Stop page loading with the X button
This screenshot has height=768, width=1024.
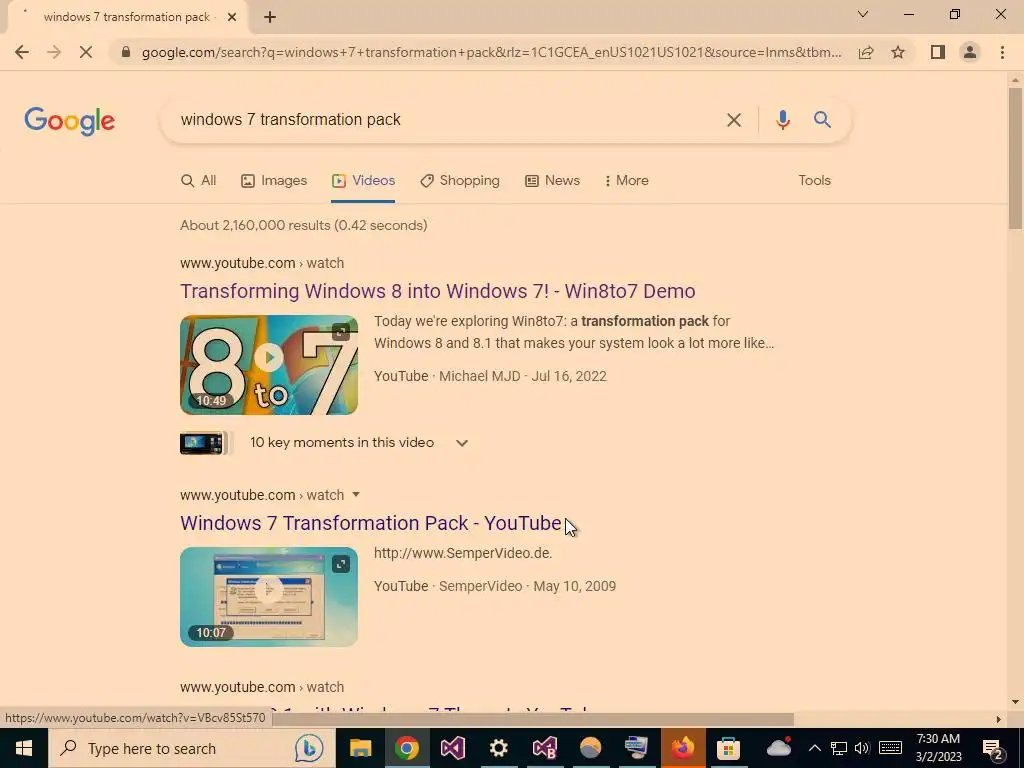coord(86,52)
